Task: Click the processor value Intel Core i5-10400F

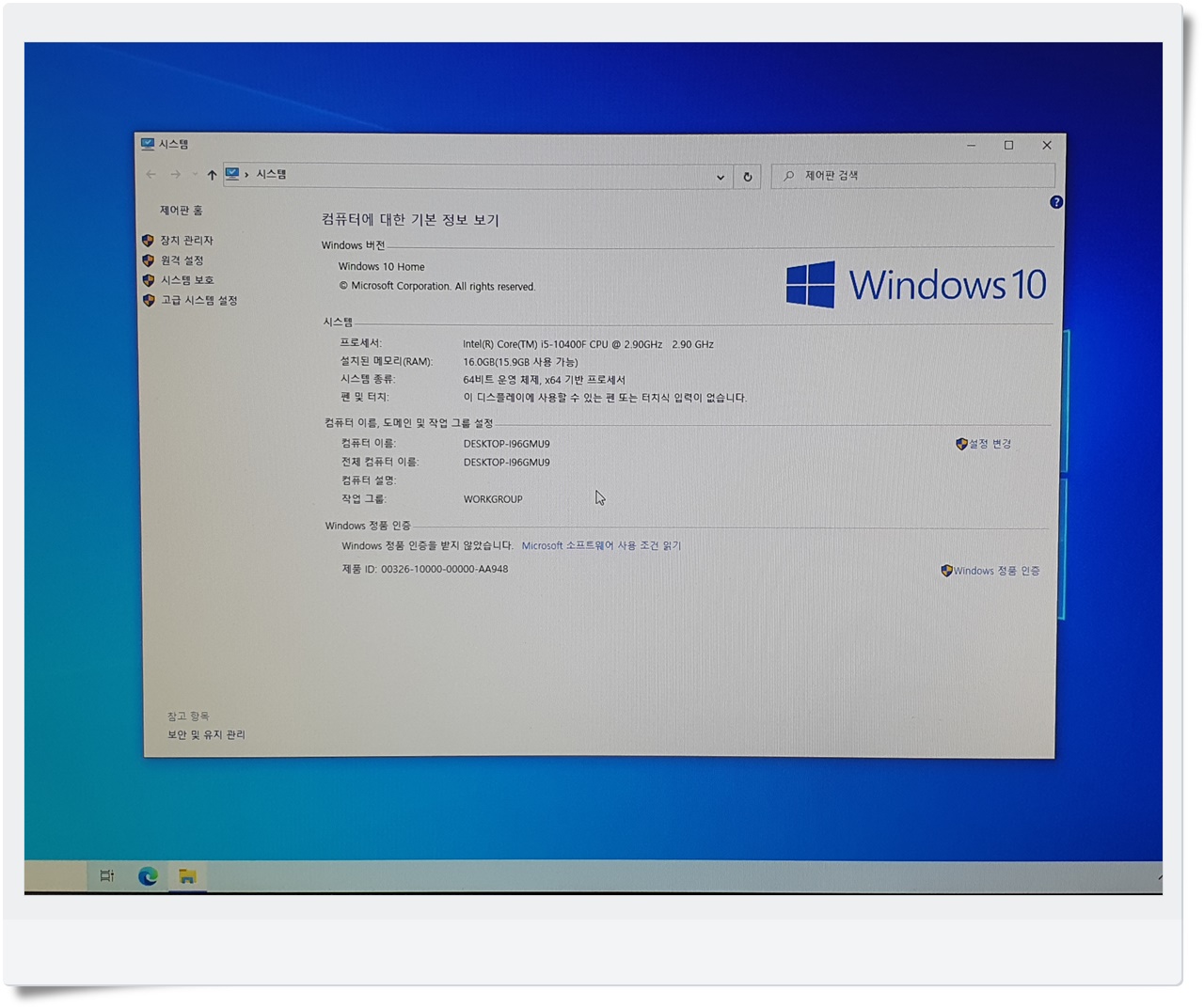Action: [588, 344]
